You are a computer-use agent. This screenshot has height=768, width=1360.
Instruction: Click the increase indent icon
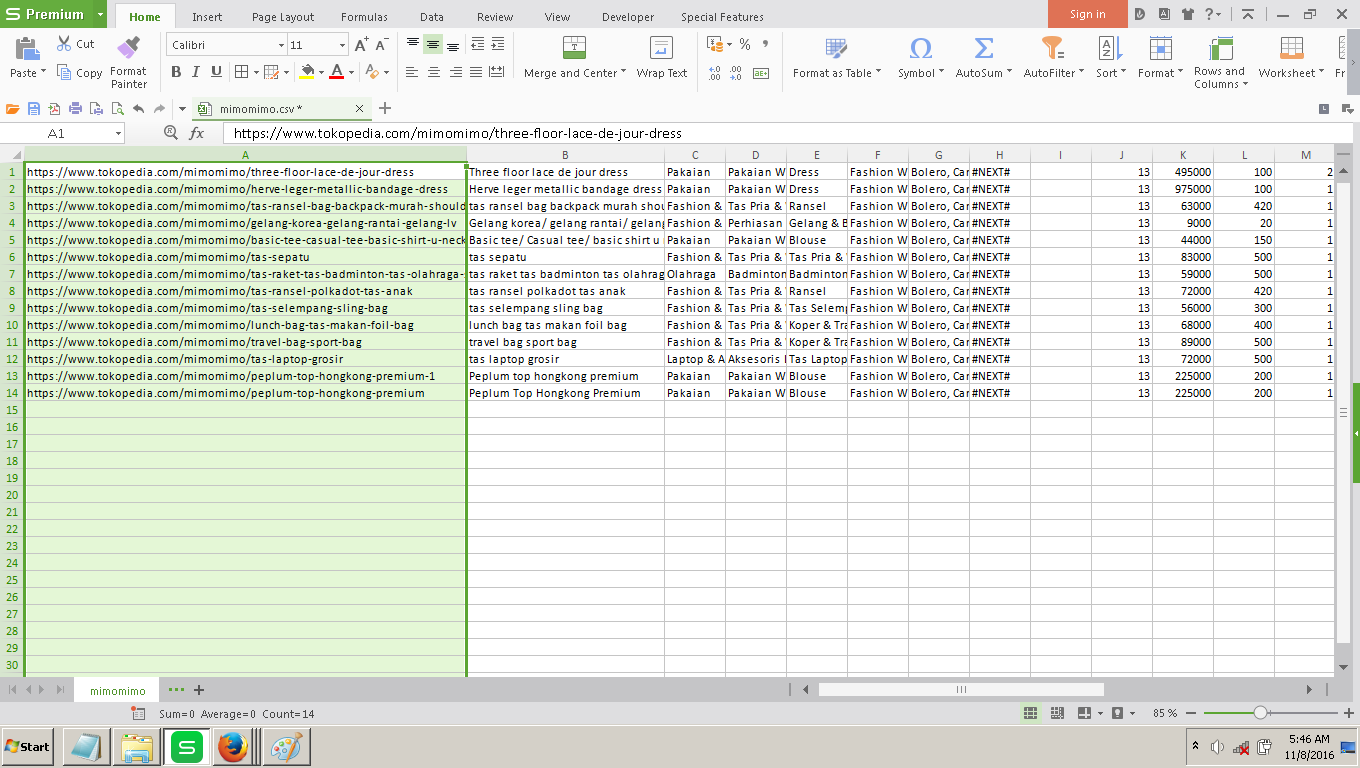(498, 45)
